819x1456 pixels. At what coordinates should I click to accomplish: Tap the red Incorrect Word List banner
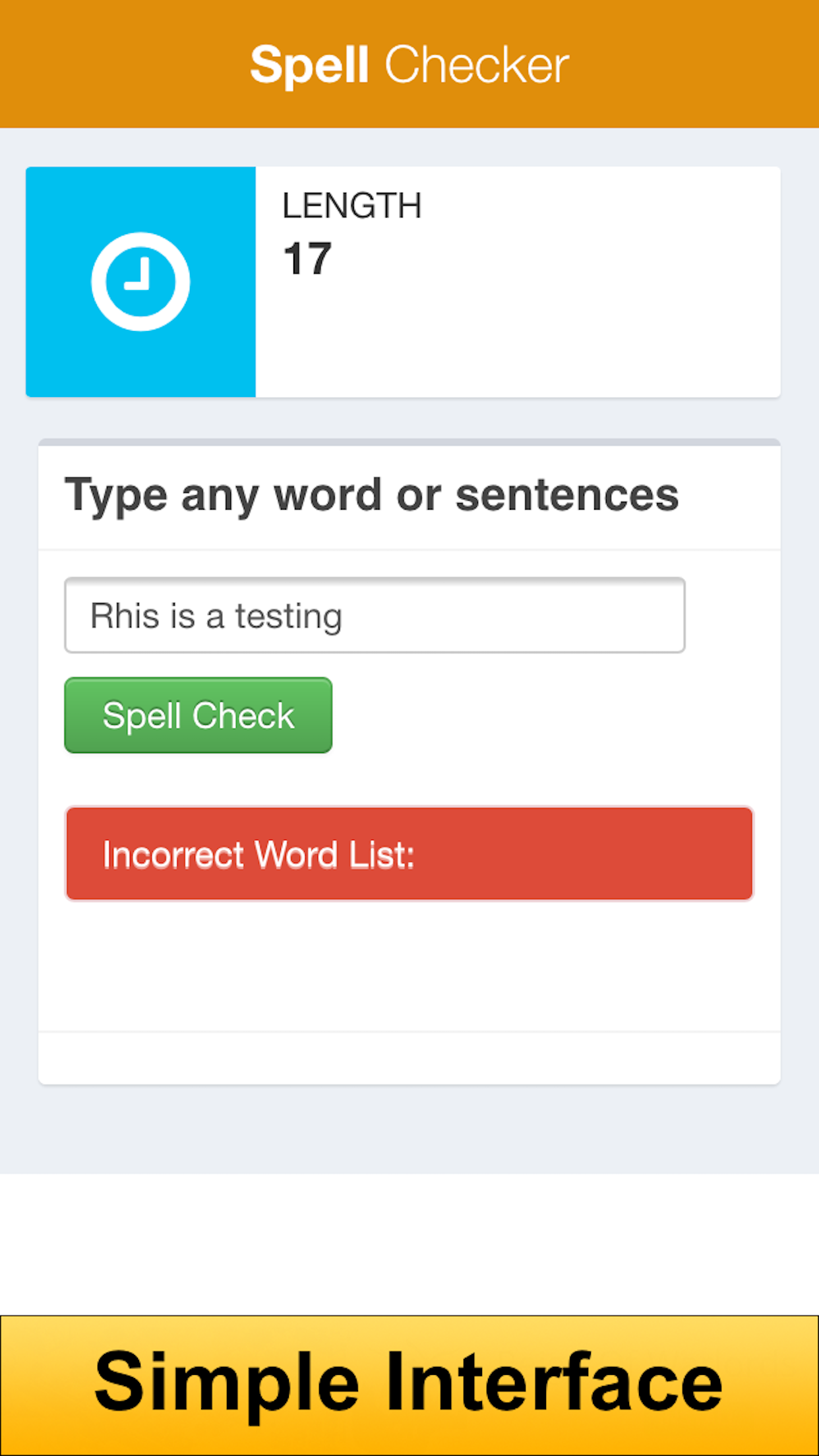point(409,854)
